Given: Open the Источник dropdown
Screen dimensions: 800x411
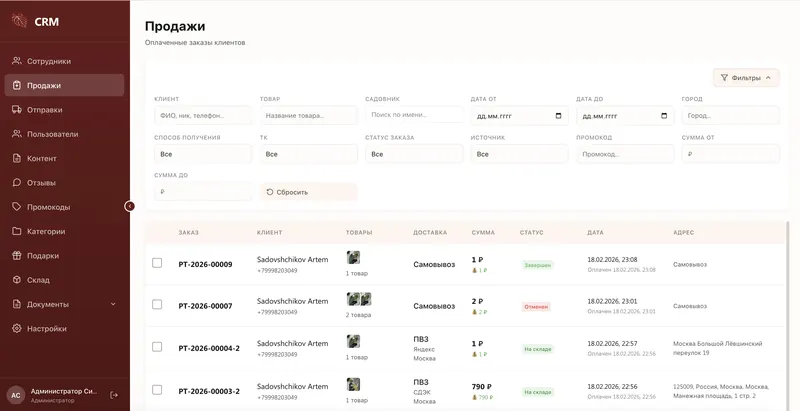Looking at the screenshot, I should click(519, 154).
